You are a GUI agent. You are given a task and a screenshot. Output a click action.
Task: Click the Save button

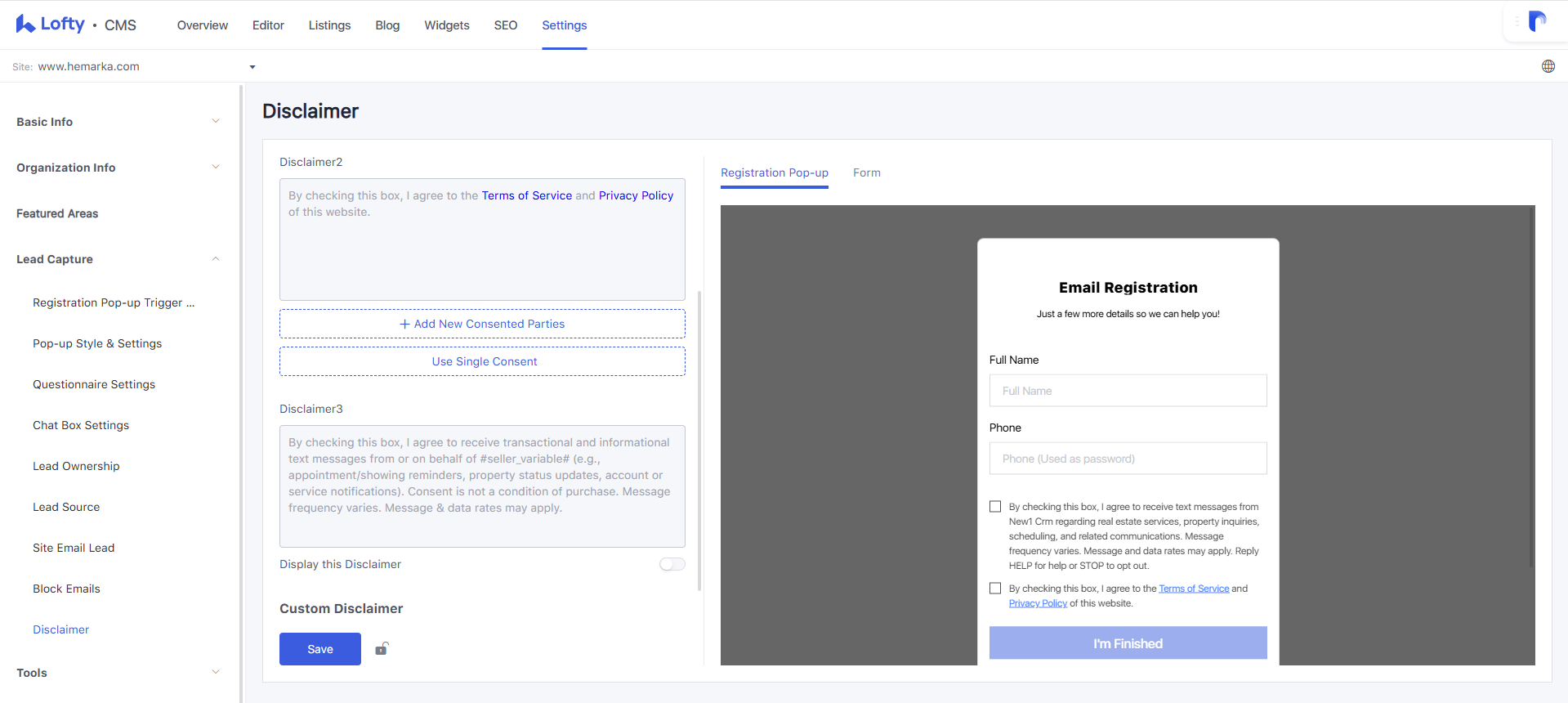(x=320, y=649)
